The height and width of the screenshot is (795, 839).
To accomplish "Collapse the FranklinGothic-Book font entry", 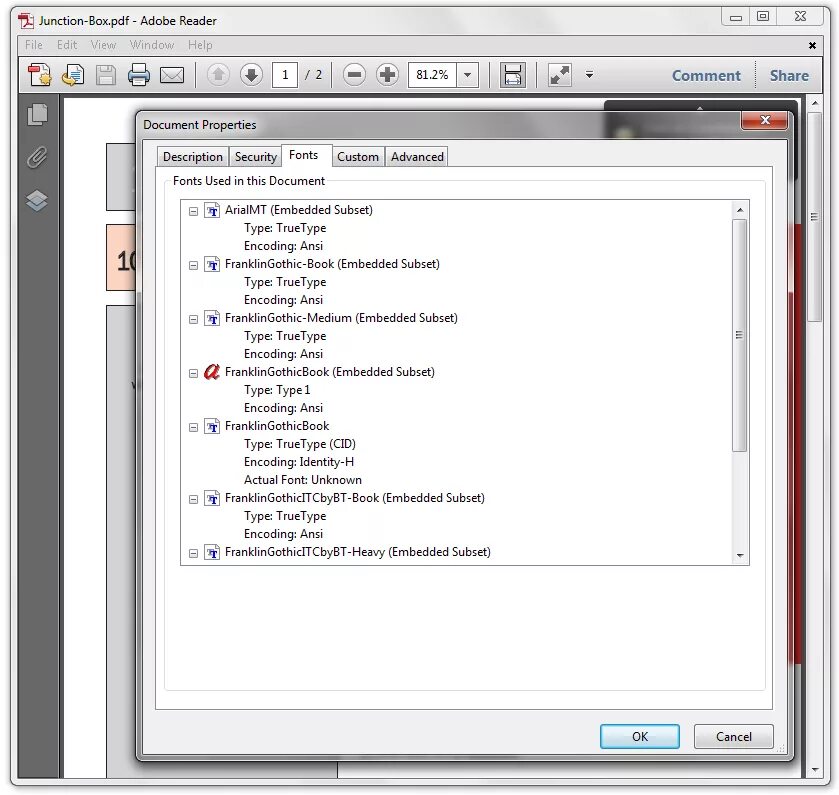I will tap(193, 265).
